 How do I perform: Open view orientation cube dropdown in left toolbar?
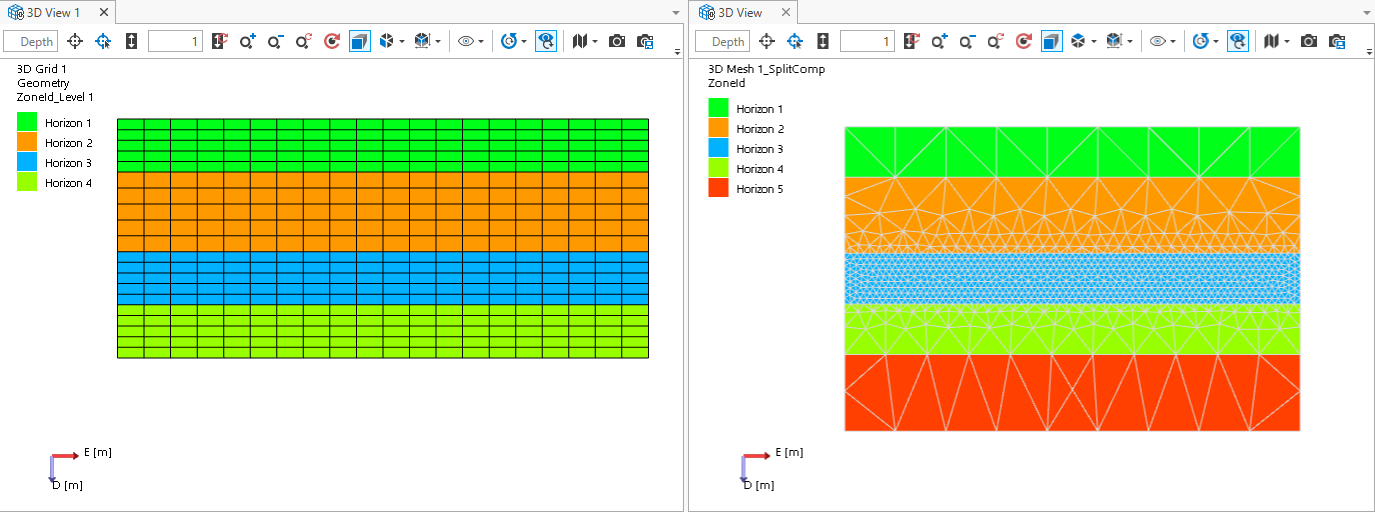click(x=392, y=41)
